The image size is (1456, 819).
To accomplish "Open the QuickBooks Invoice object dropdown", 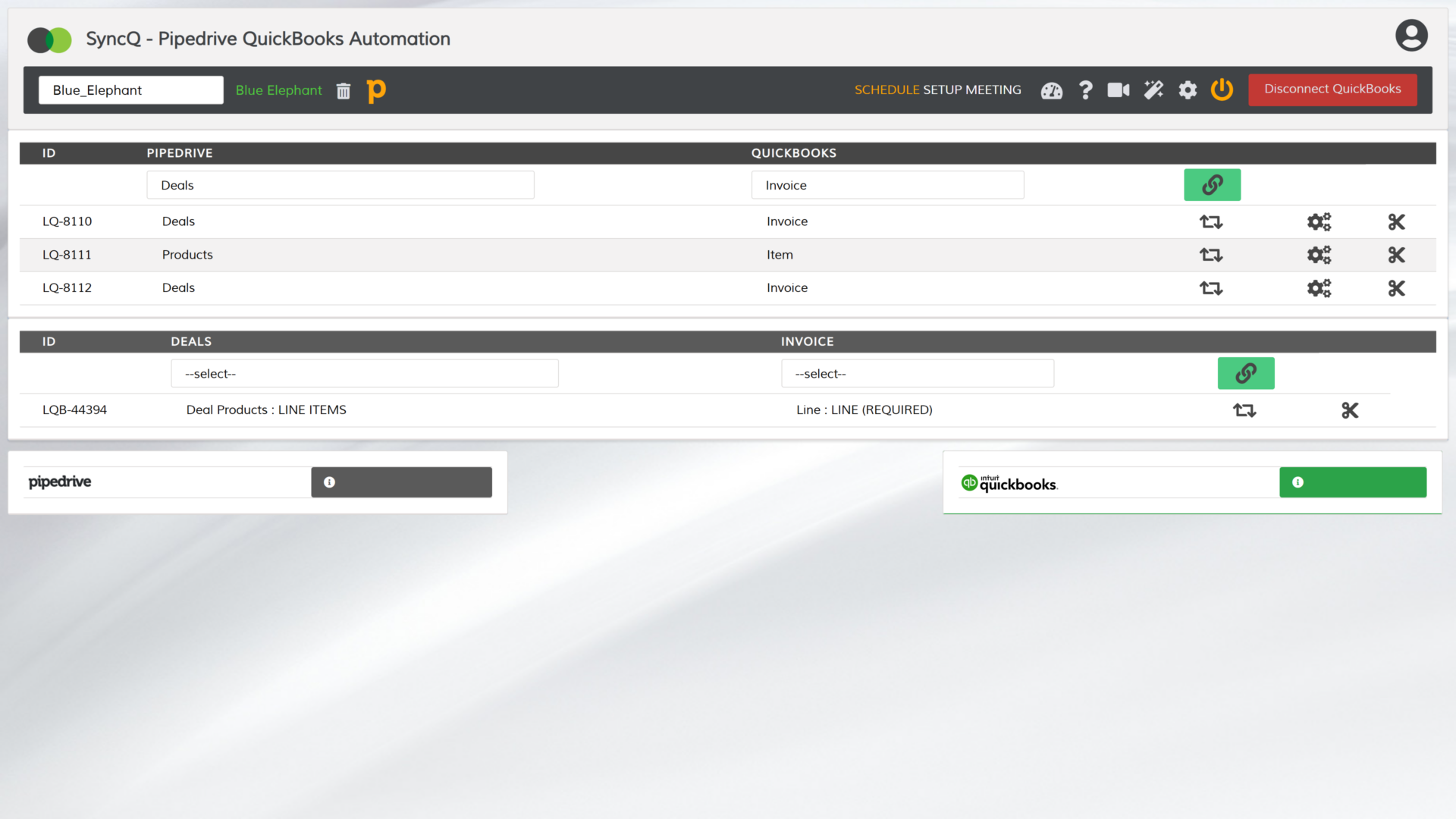I will (x=887, y=185).
